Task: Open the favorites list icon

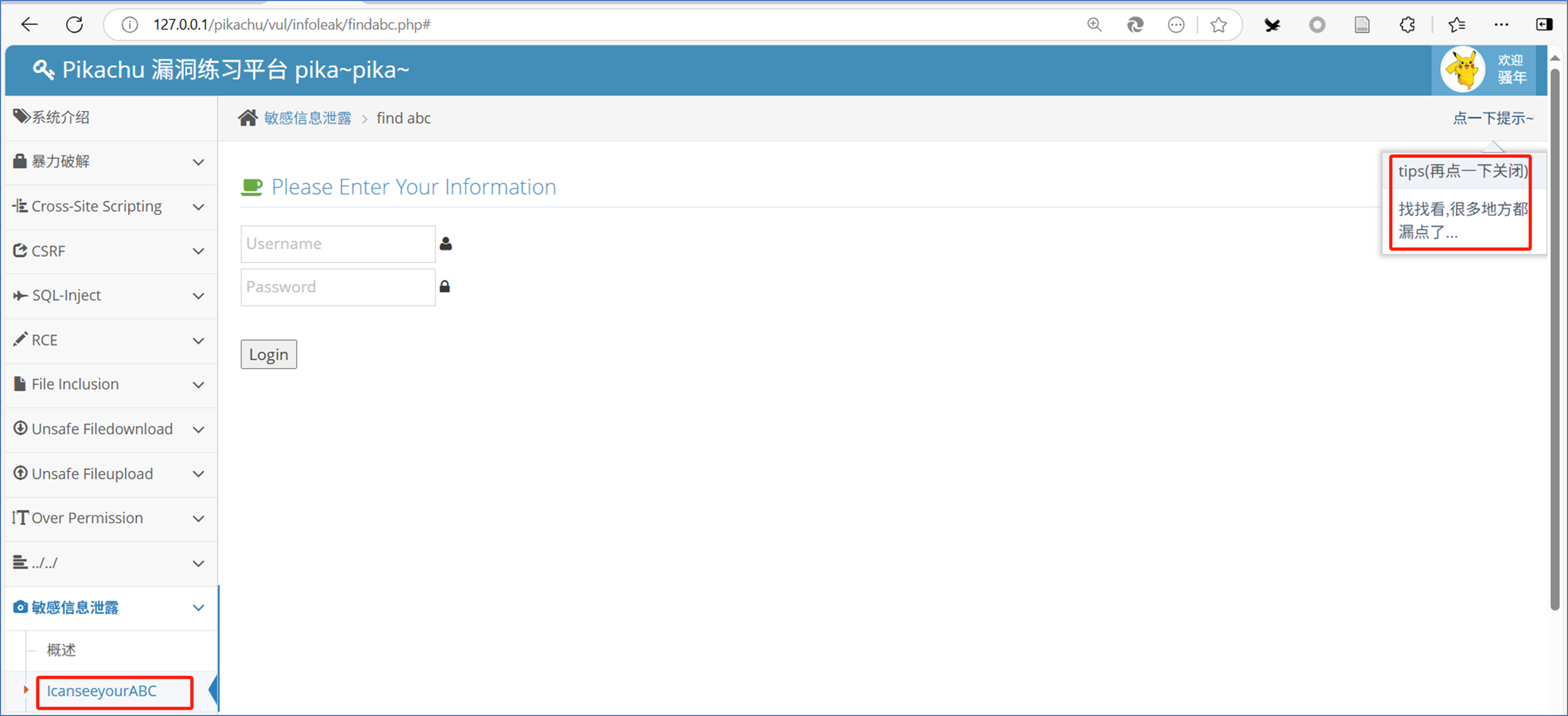Action: click(1457, 25)
